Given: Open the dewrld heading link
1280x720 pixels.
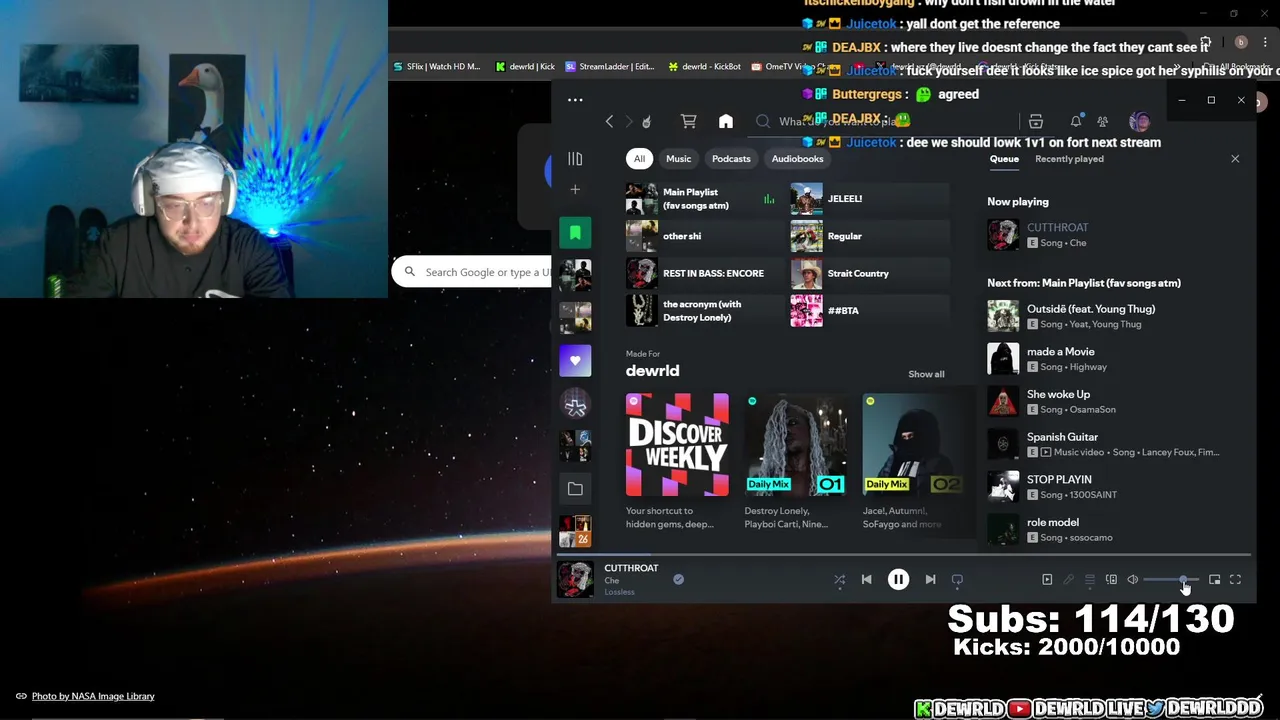Looking at the screenshot, I should click(x=652, y=370).
